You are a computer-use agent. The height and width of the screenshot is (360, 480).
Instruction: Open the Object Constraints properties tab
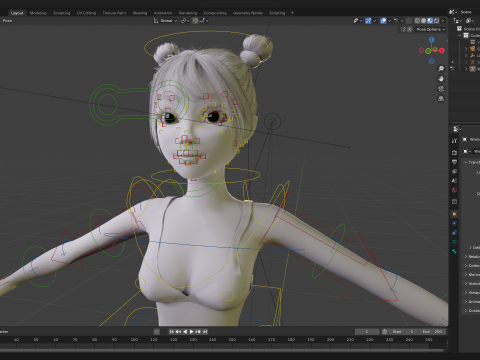pyautogui.click(x=454, y=233)
